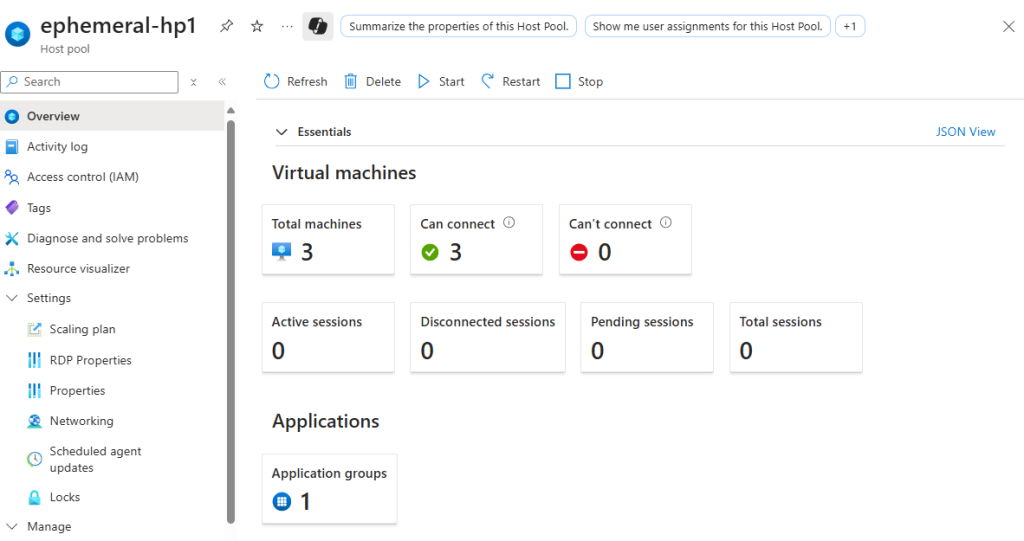Click 'Summarize the properties of this Host Pool'

[458, 26]
